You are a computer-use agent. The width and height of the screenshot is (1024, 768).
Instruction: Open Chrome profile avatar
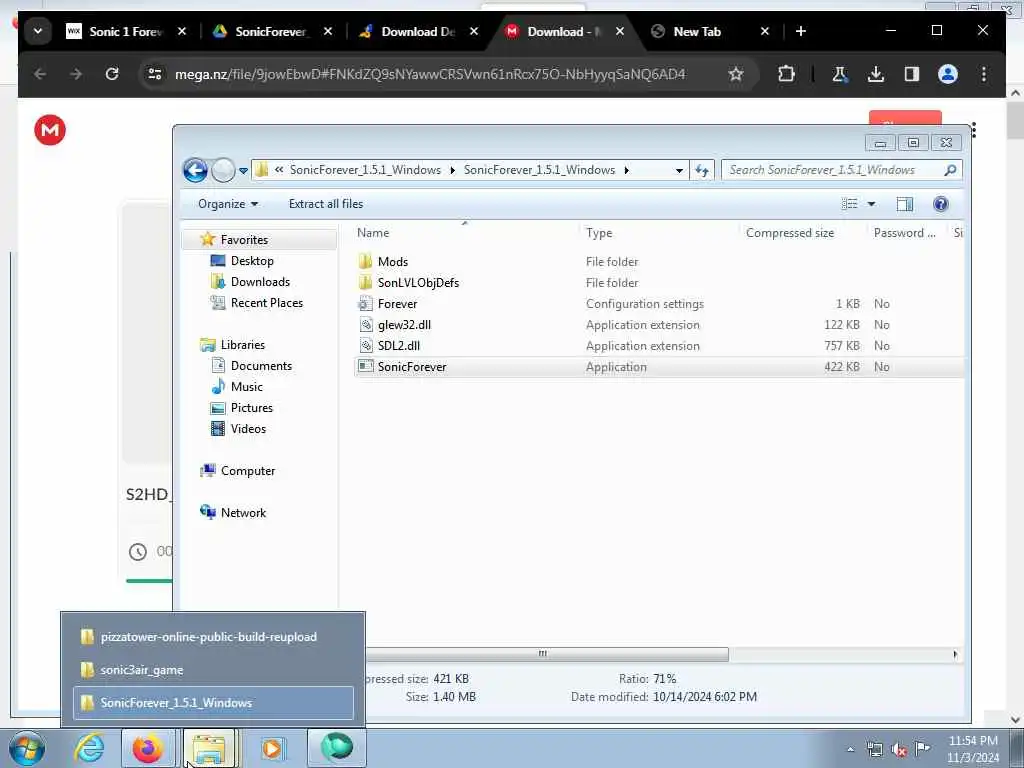click(x=948, y=74)
